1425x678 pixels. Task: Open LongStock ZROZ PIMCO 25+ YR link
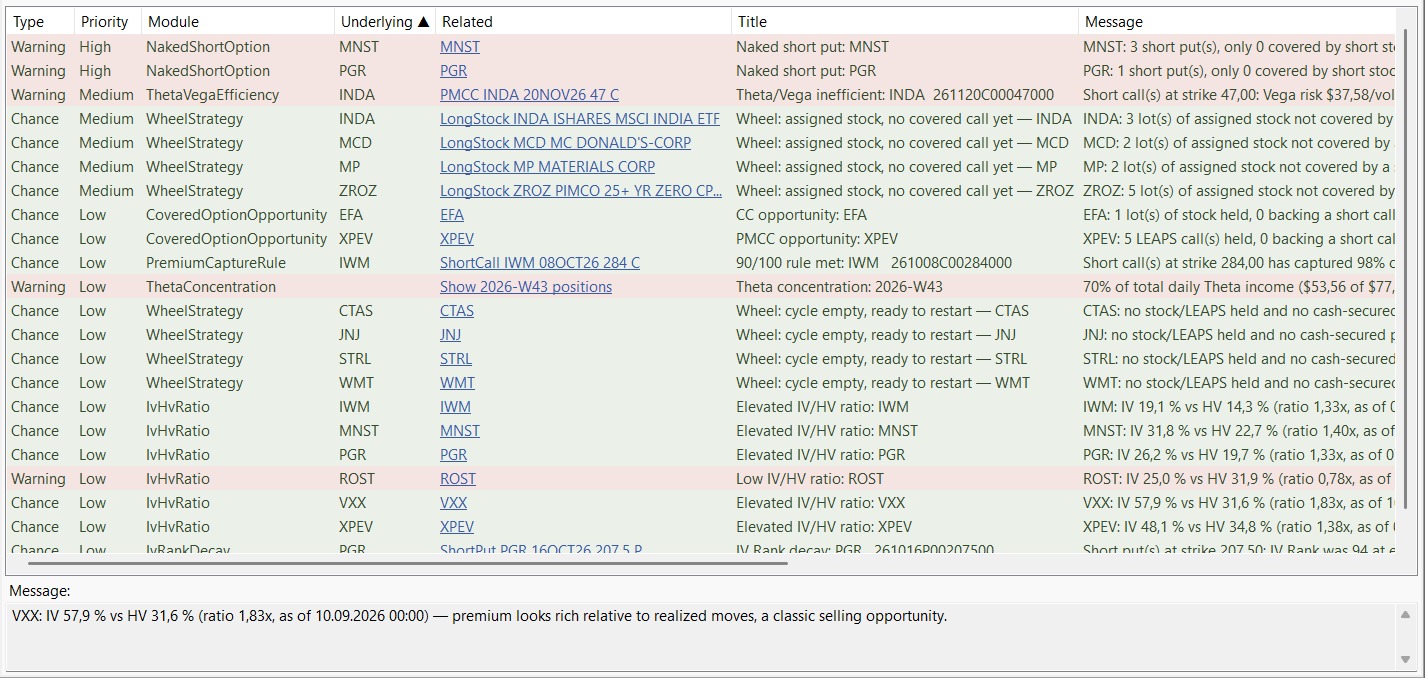581,191
